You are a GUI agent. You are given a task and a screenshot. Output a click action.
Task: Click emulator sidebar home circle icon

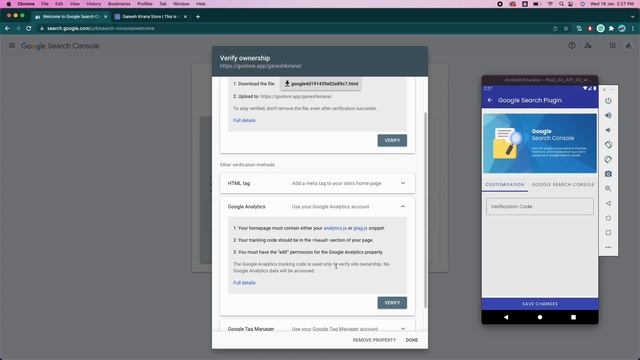608,218
